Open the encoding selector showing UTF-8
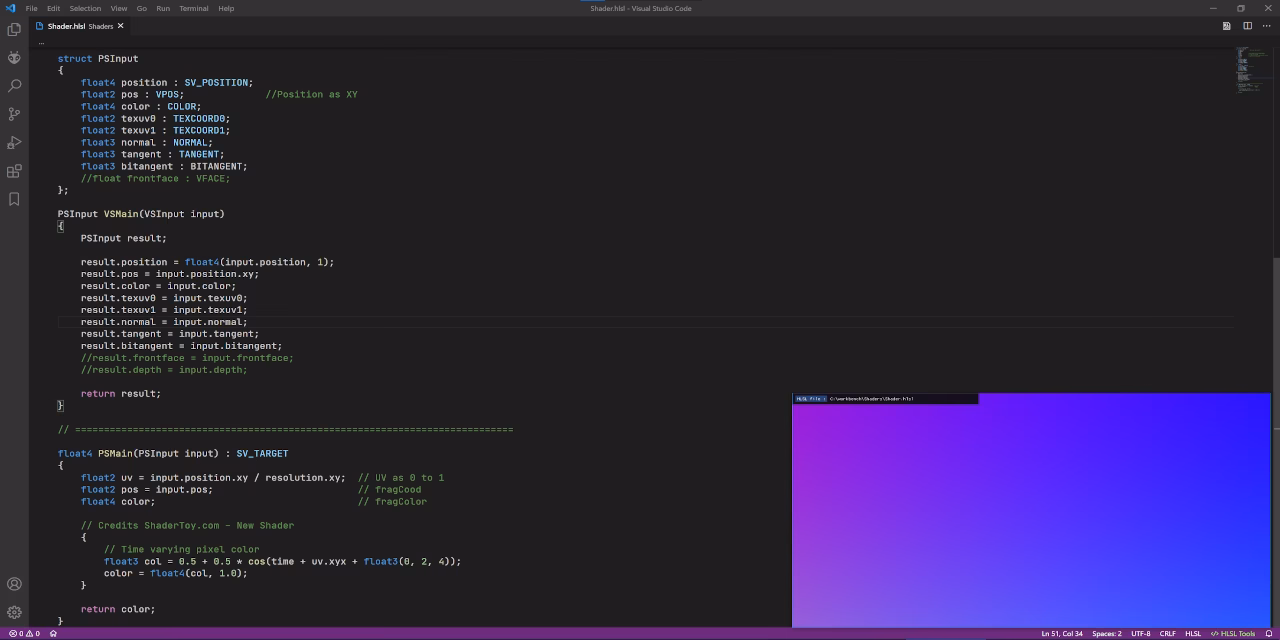Image resolution: width=1280 pixels, height=640 pixels. pyautogui.click(x=1140, y=633)
